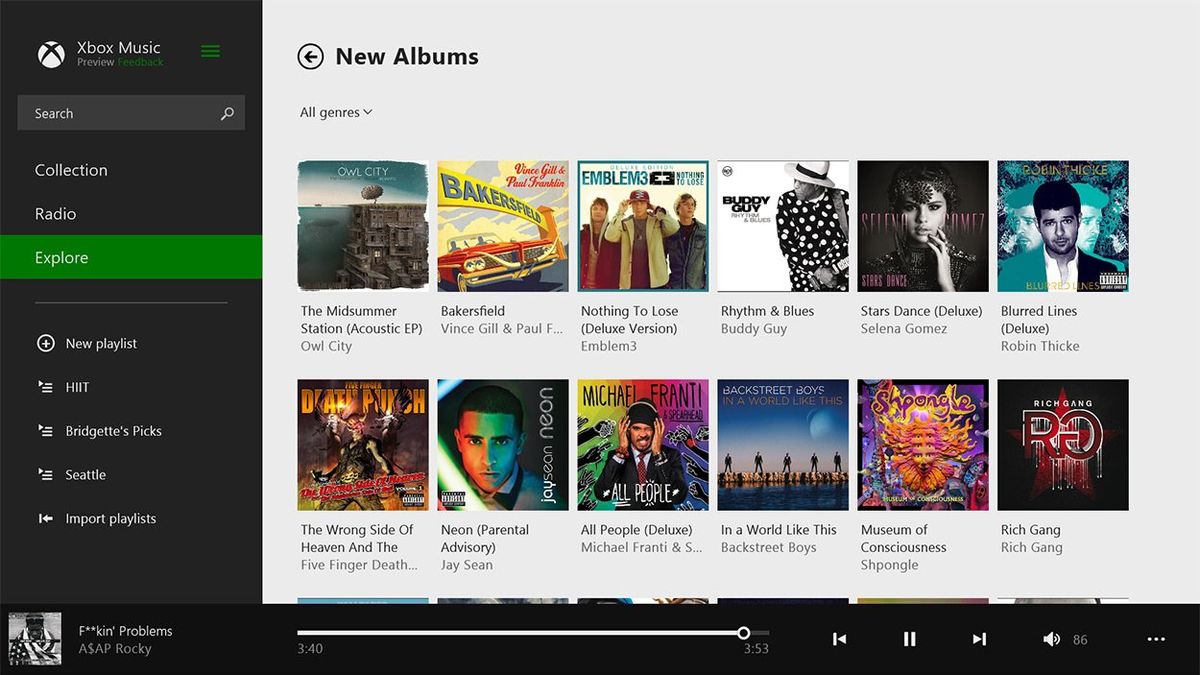Skip to the next track
1200x675 pixels.
pyautogui.click(x=978, y=638)
